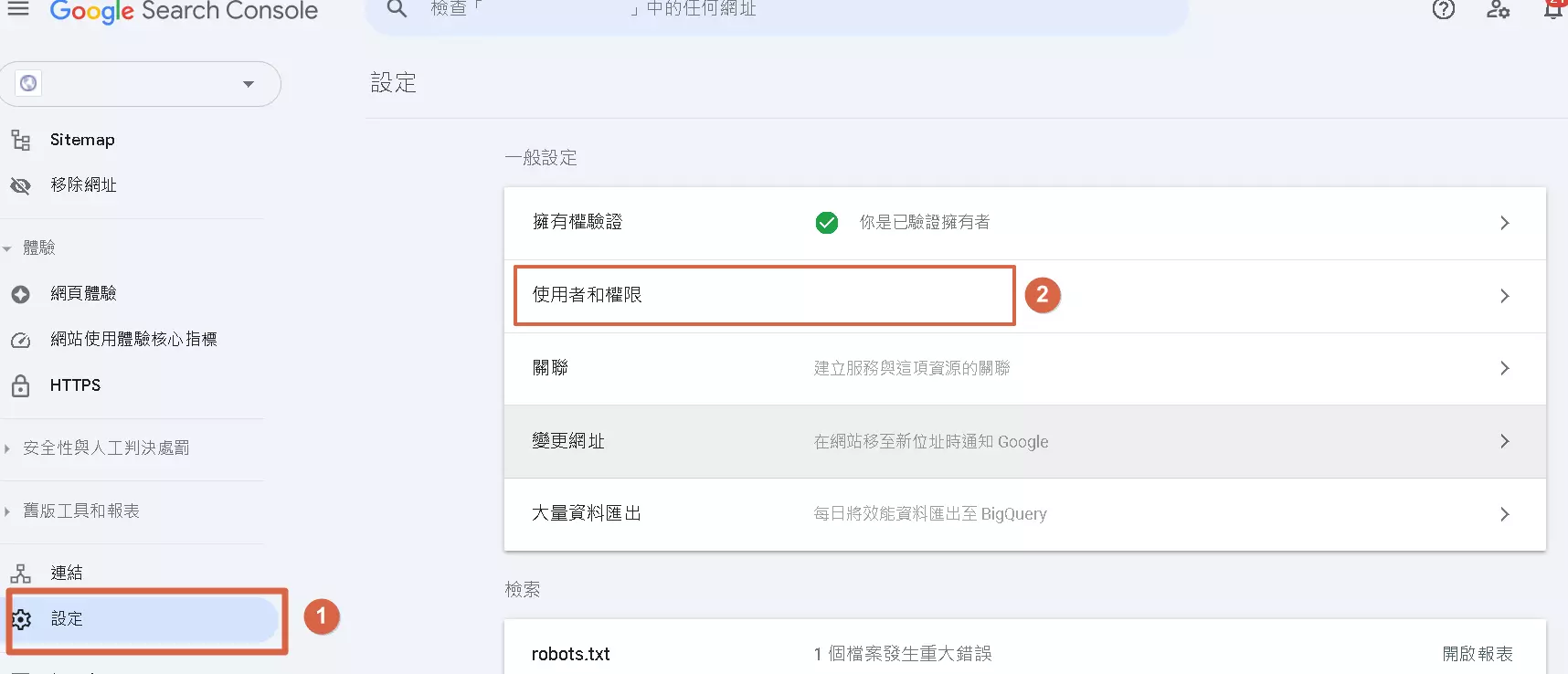Open the hamburger main menu
This screenshot has height=674, width=1568.
[x=18, y=9]
